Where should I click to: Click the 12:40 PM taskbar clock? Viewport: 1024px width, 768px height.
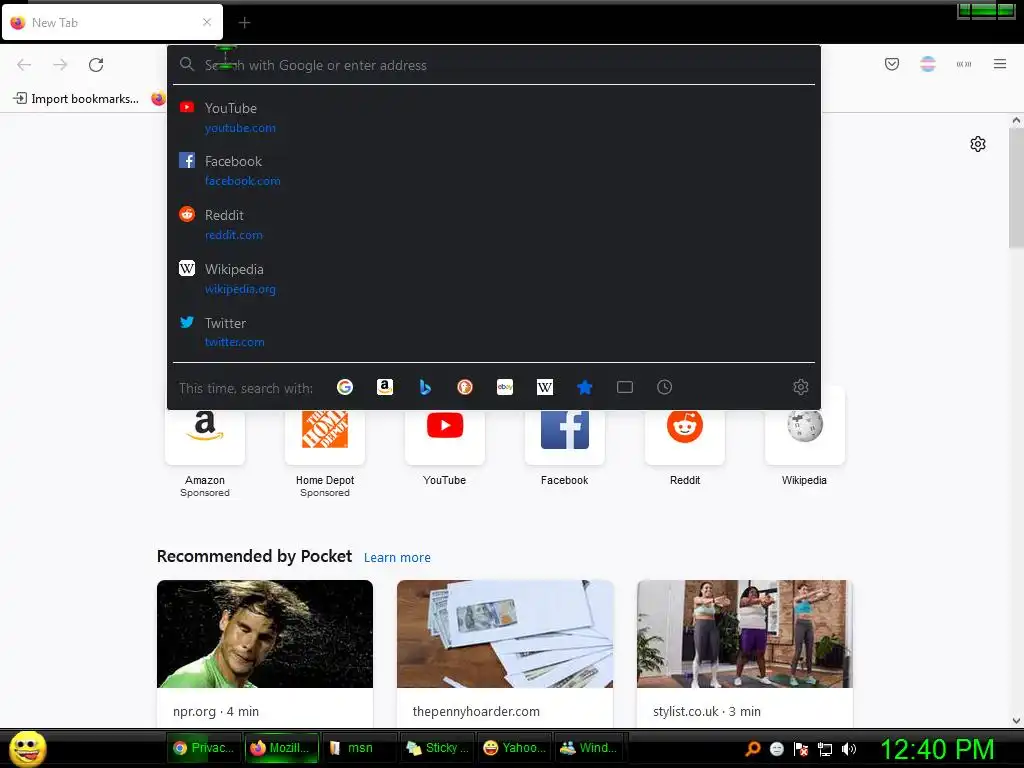pyautogui.click(x=938, y=748)
